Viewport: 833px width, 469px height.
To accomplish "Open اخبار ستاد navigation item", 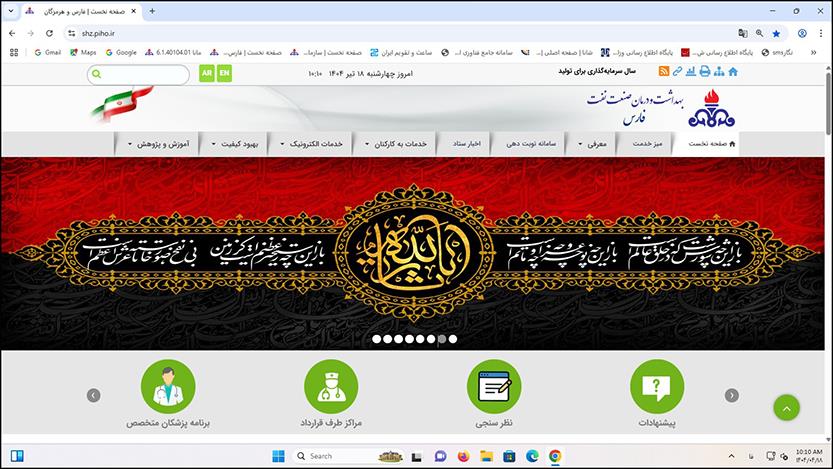I will coord(466,143).
